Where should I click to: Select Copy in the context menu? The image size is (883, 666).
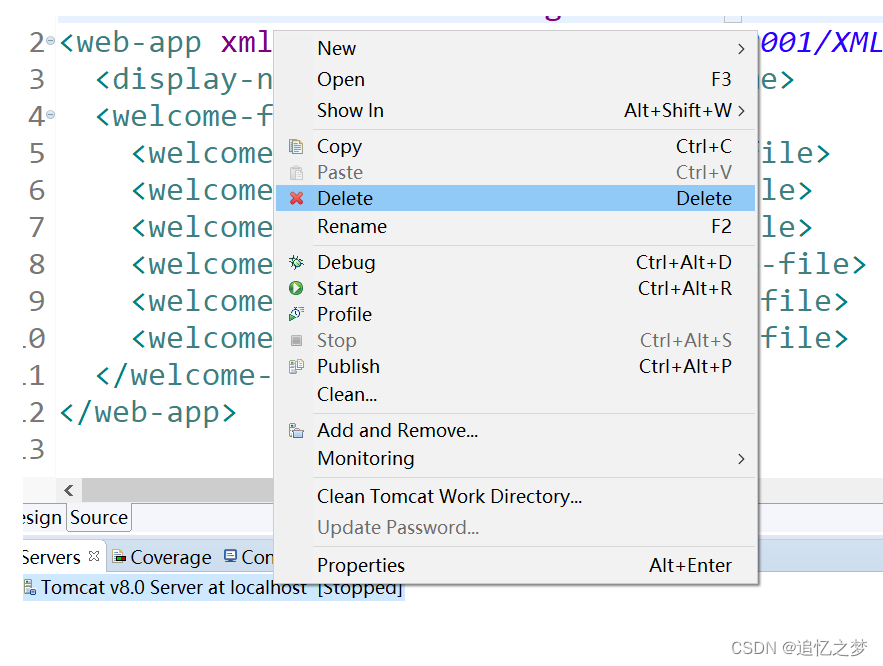point(515,146)
